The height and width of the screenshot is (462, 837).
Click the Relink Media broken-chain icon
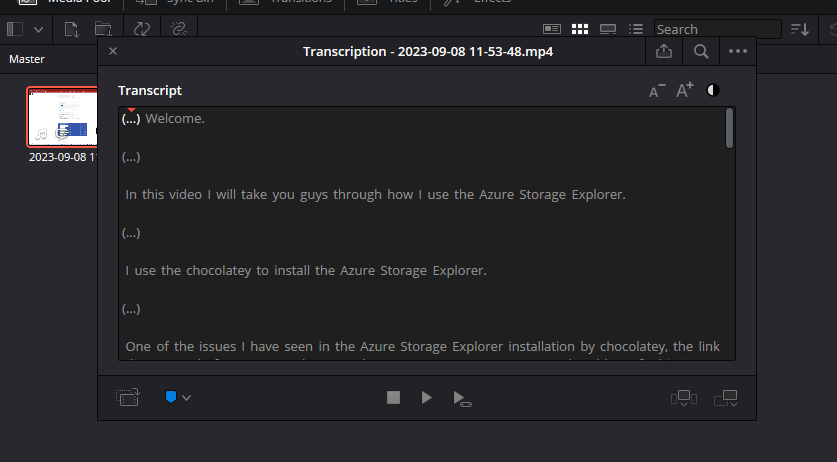point(178,29)
